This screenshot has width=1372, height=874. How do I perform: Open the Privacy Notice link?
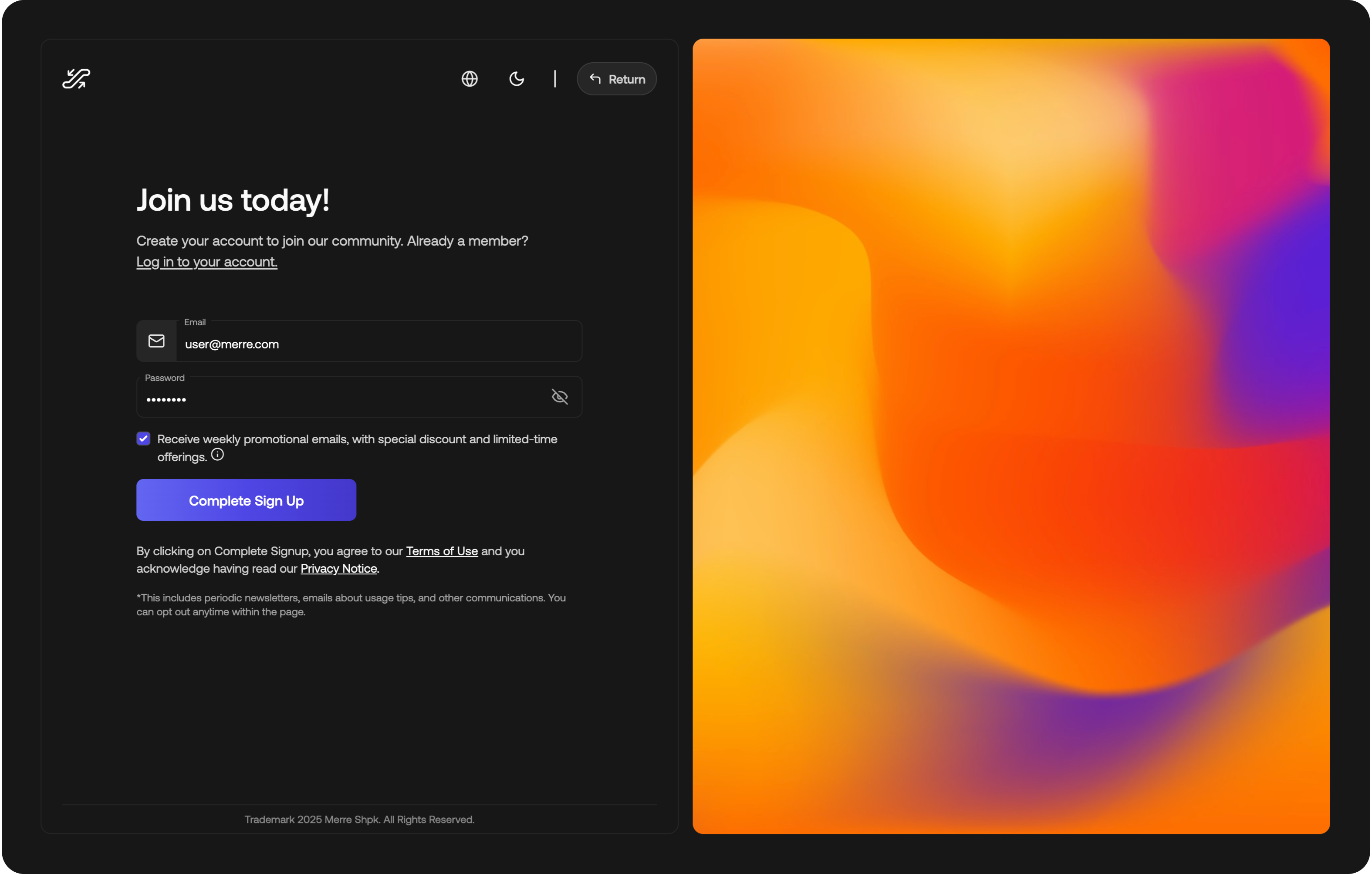pos(338,568)
